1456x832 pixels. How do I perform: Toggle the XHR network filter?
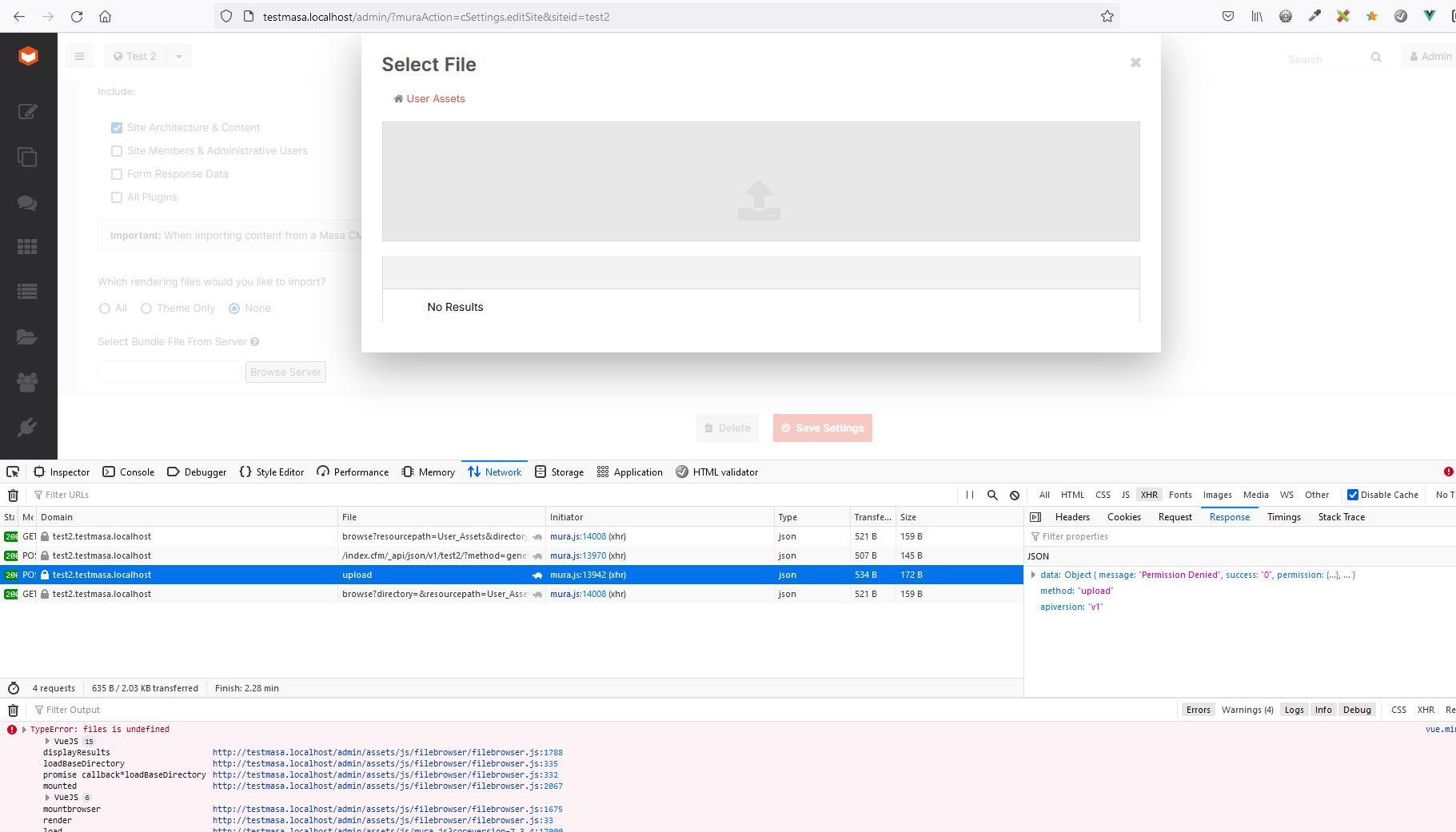click(x=1149, y=495)
